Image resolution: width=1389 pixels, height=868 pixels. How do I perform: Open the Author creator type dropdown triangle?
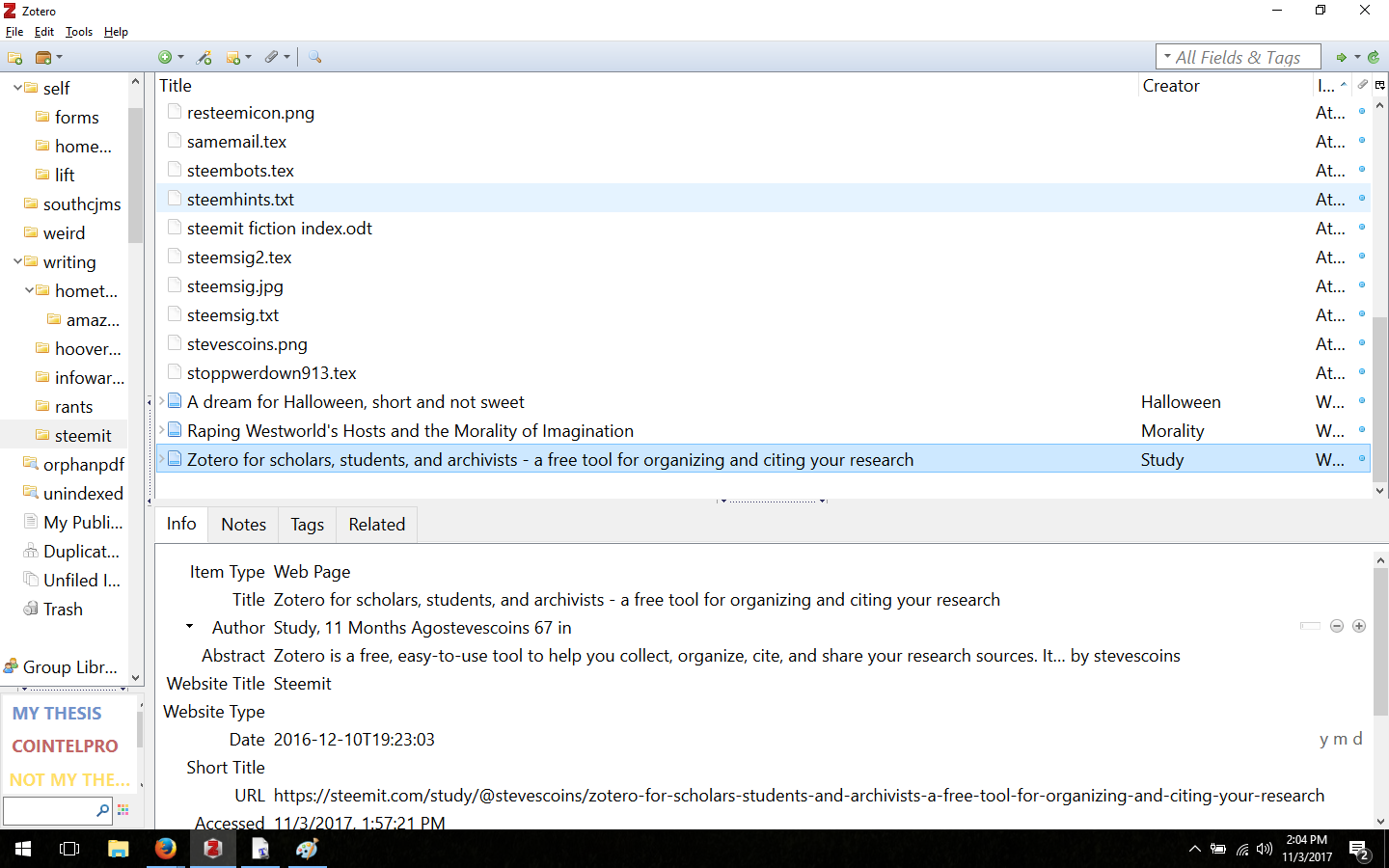click(190, 627)
